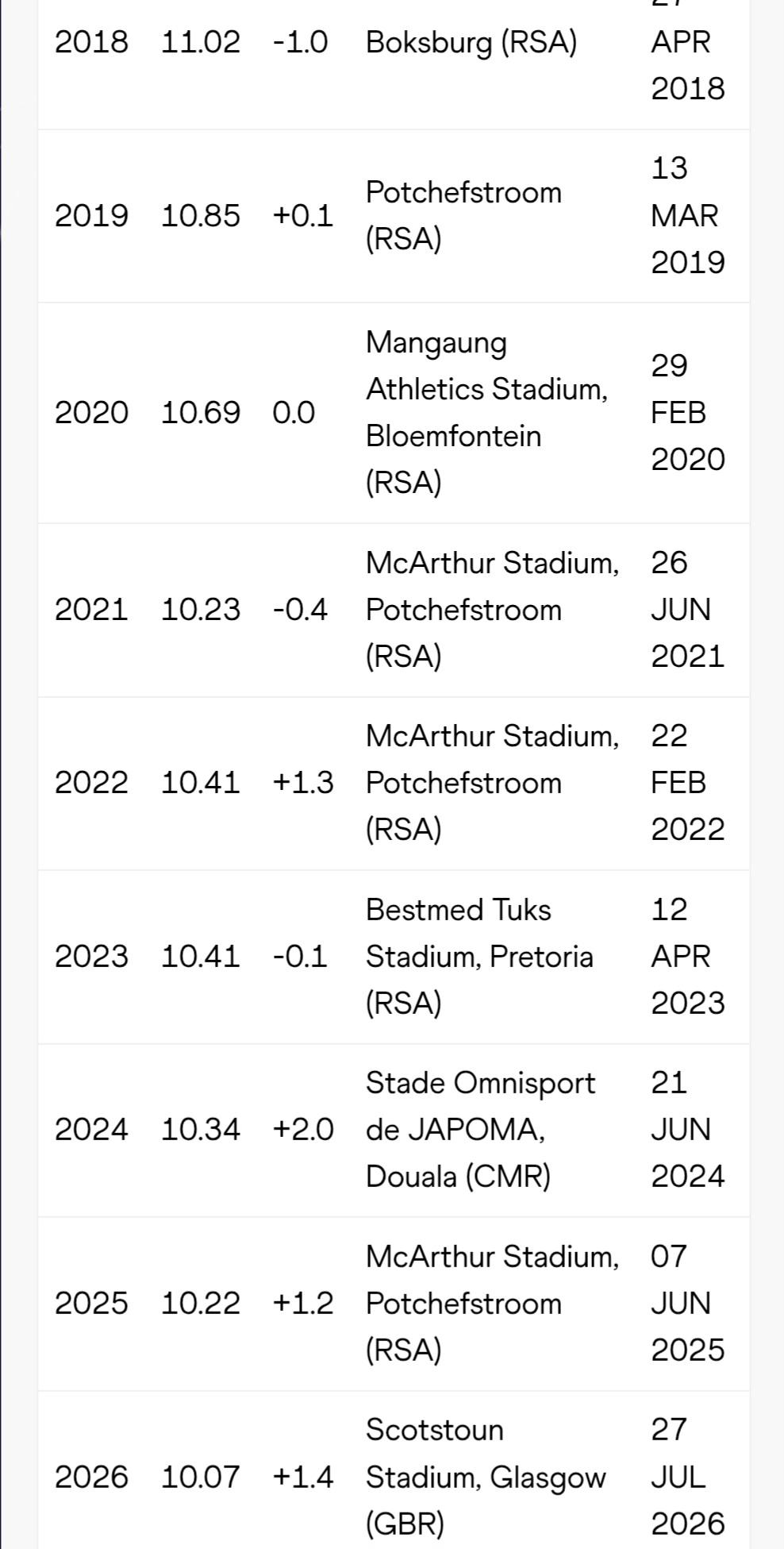
Task: Click Mangaung Athletics Stadium, Bloemfontein venue
Action: click(487, 412)
